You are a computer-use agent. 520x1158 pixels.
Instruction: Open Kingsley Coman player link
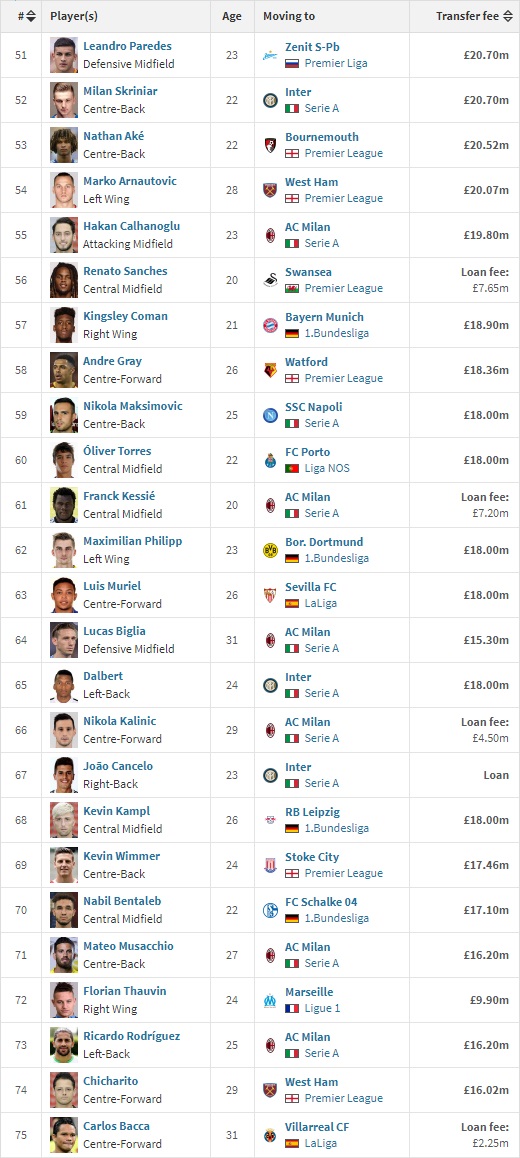point(126,316)
